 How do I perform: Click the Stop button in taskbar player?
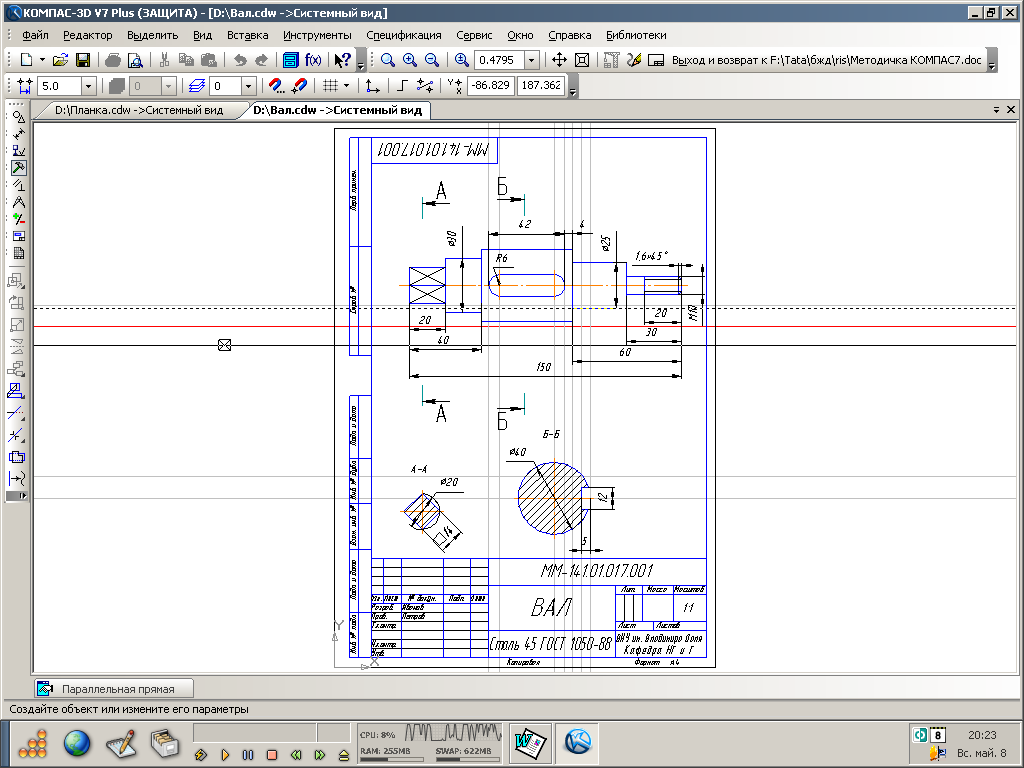pos(272,755)
